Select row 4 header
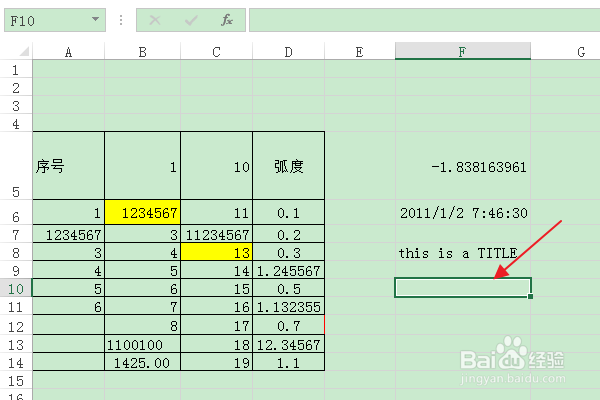600x400 pixels. click(16, 123)
